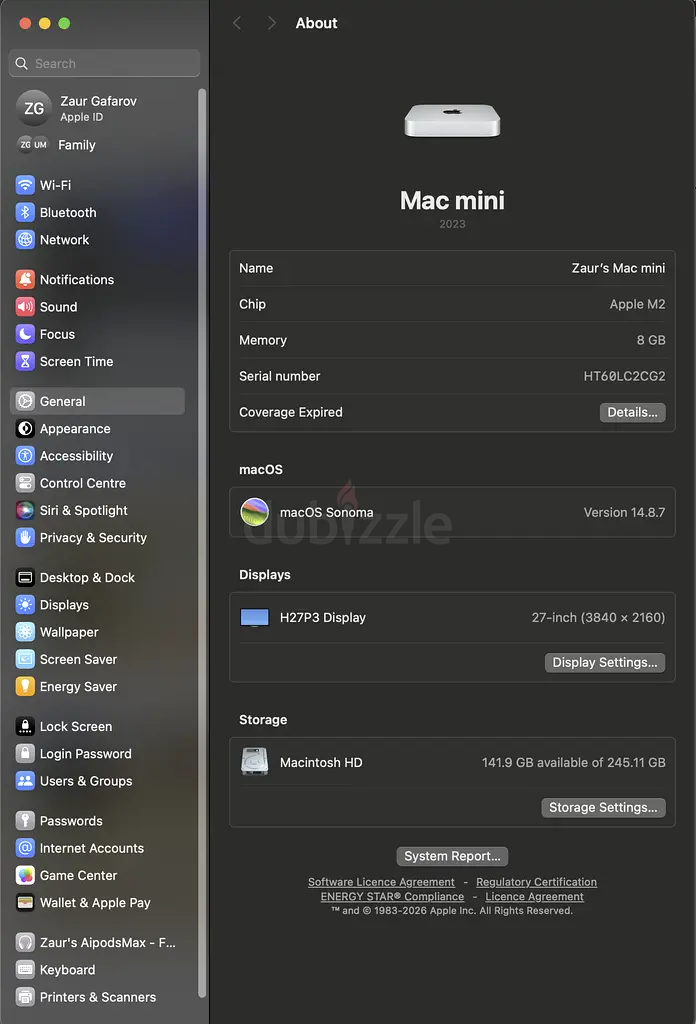
Task: Open System Report...
Action: (452, 856)
